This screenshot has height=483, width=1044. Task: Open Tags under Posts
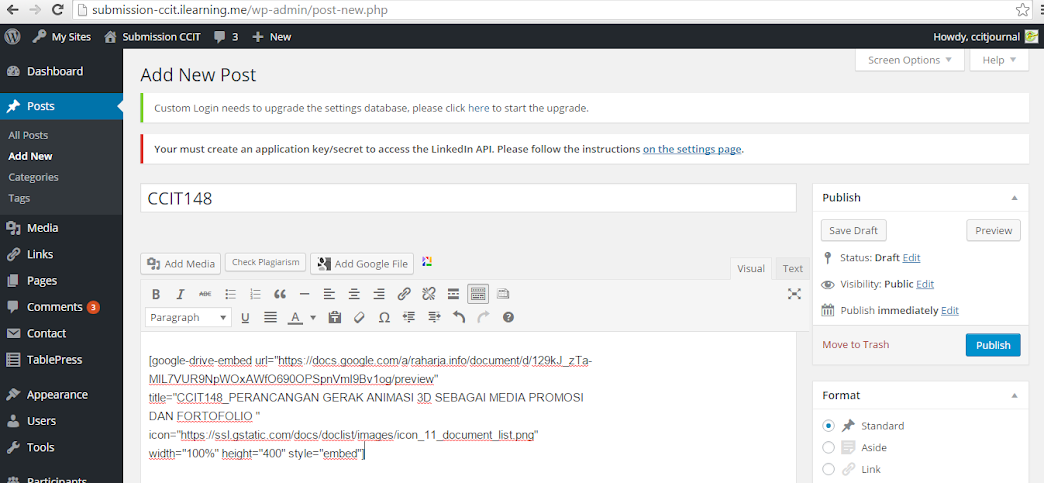[19, 199]
